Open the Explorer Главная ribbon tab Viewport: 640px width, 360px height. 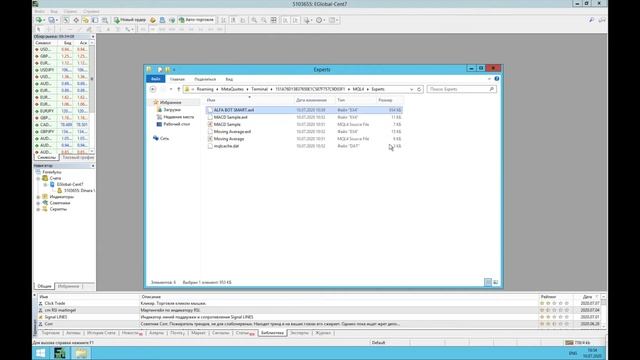[177, 79]
